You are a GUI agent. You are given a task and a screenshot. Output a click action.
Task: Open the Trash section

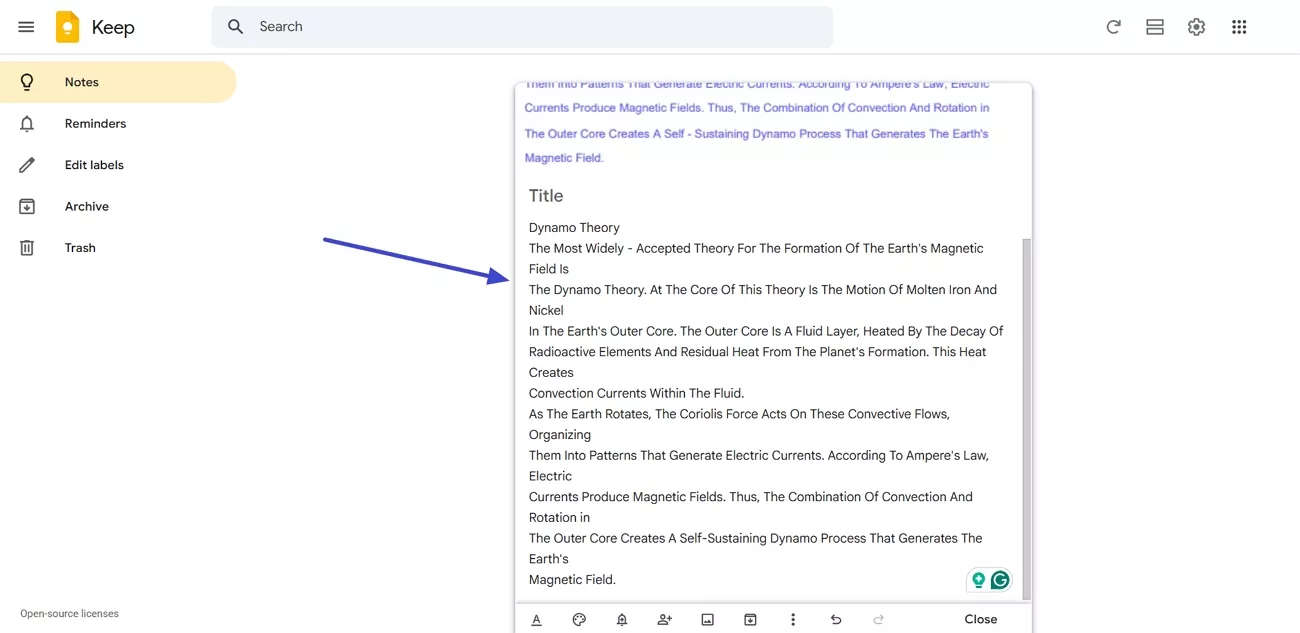coord(79,247)
